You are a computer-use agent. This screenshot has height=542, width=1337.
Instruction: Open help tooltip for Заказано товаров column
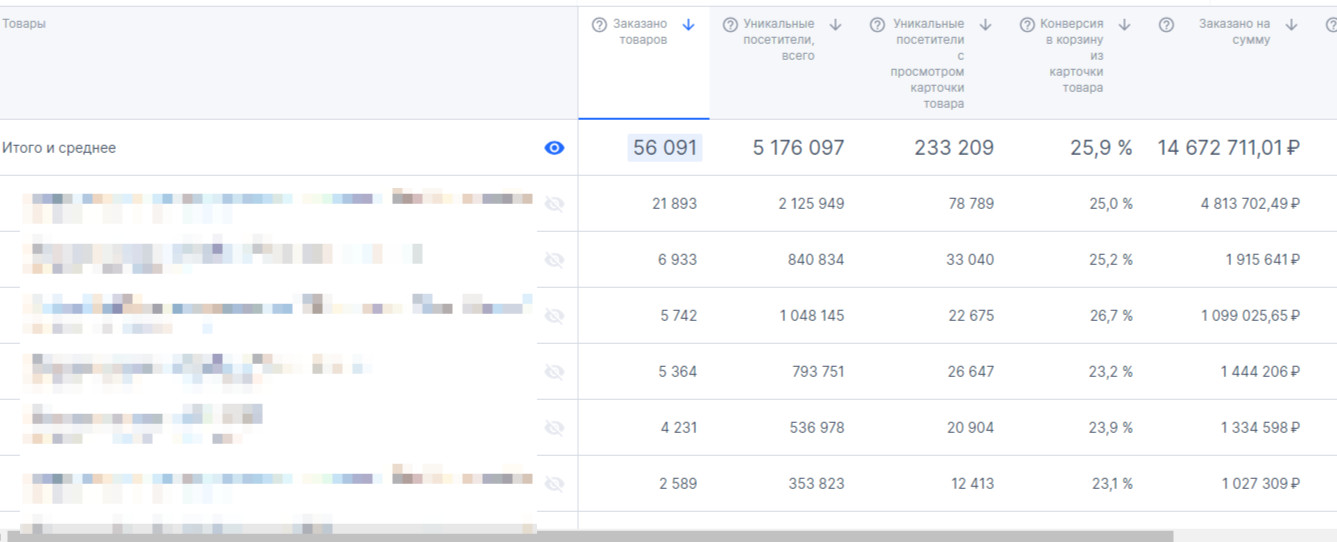click(599, 25)
